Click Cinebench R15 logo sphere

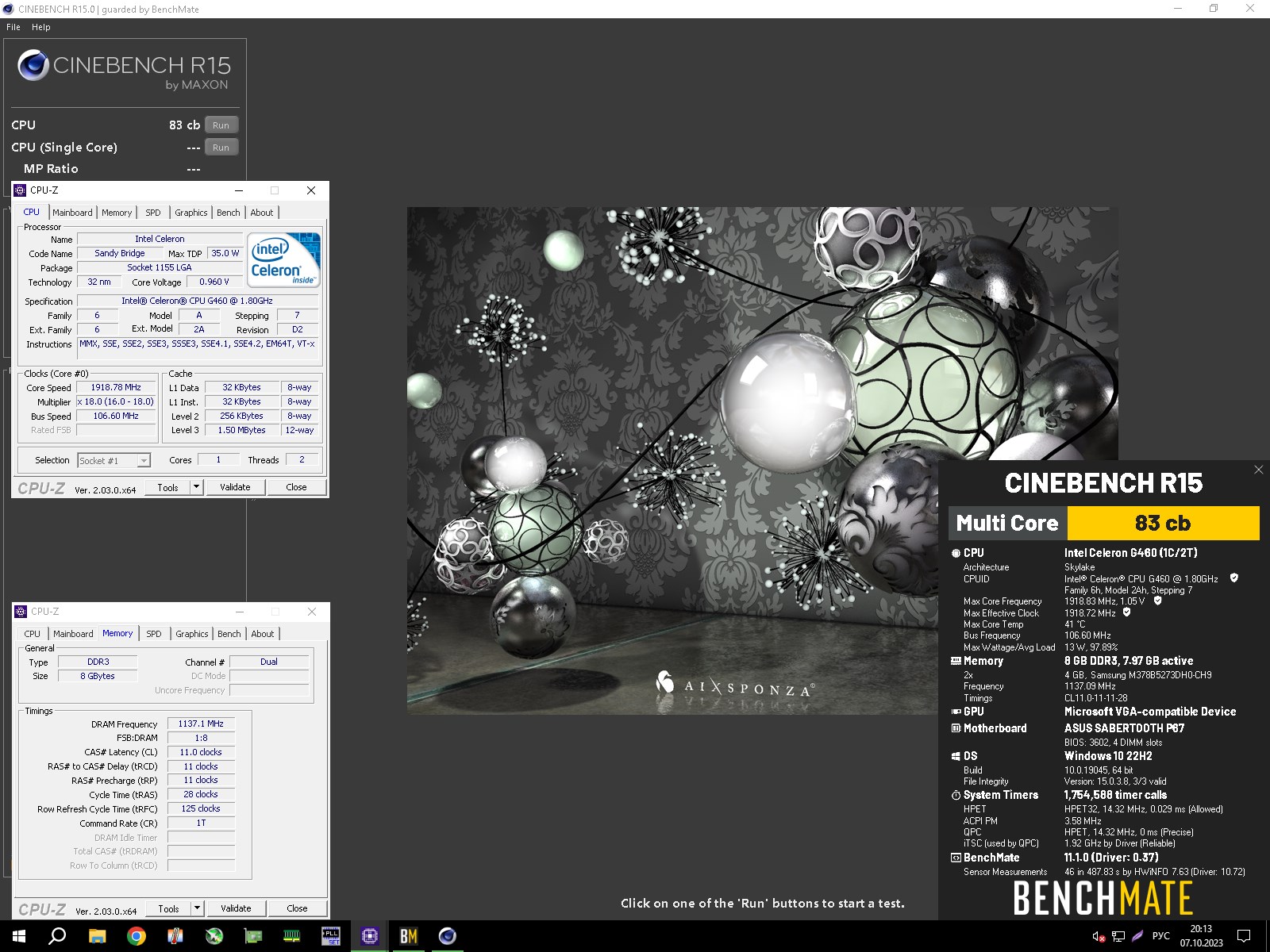point(33,65)
